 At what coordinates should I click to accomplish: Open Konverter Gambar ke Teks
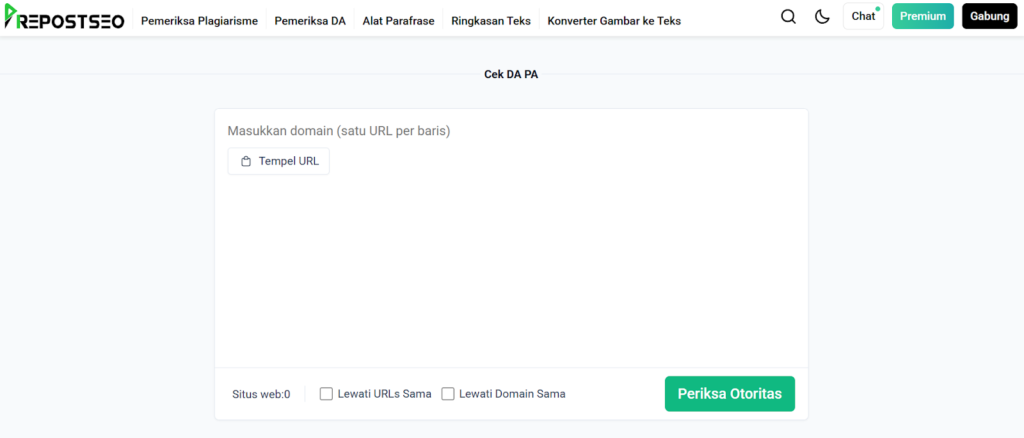click(614, 20)
